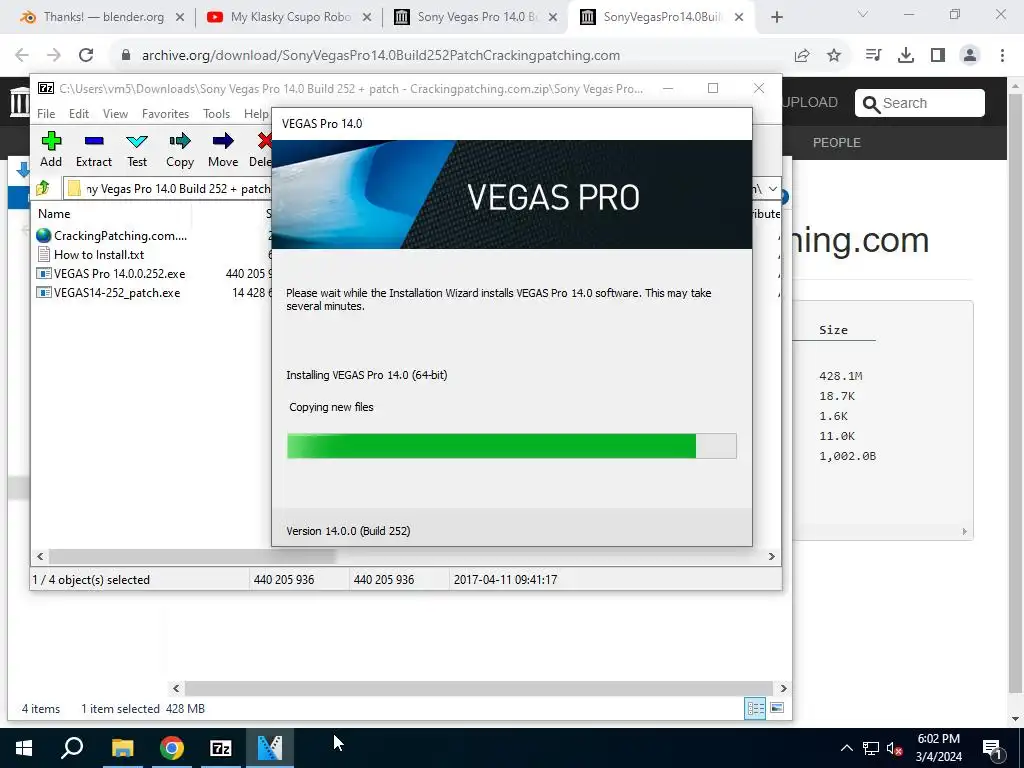Screen dimensions: 1024x768
Task: Click the browser forward arrow
Action: tap(54, 56)
